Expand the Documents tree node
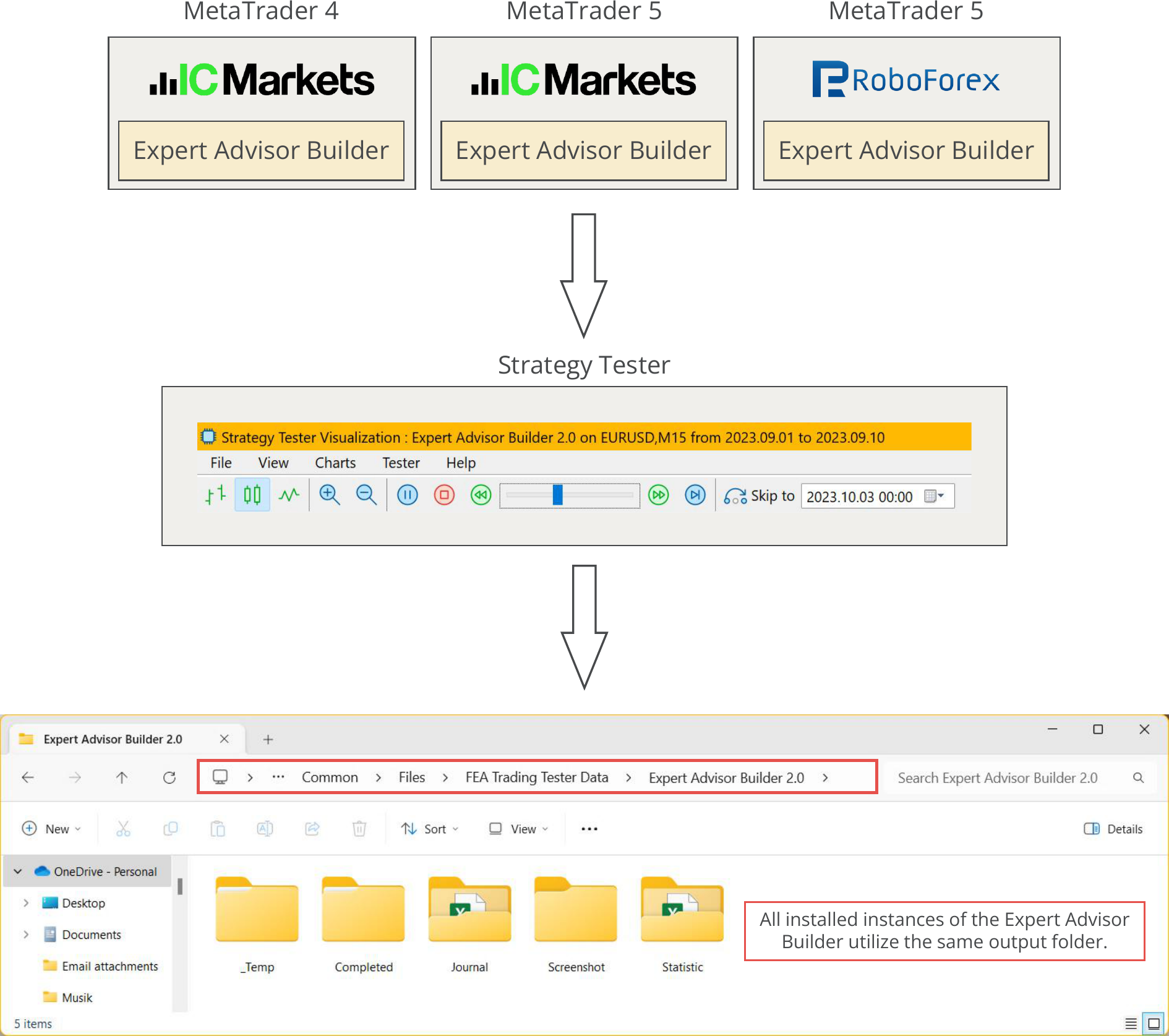The height and width of the screenshot is (1036, 1169). tap(26, 935)
